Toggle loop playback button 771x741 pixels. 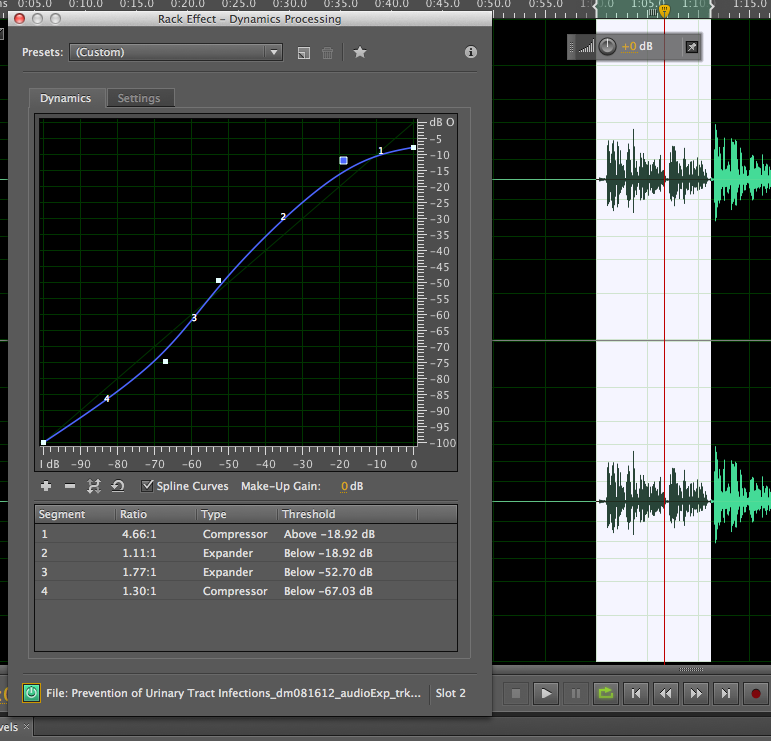(605, 692)
